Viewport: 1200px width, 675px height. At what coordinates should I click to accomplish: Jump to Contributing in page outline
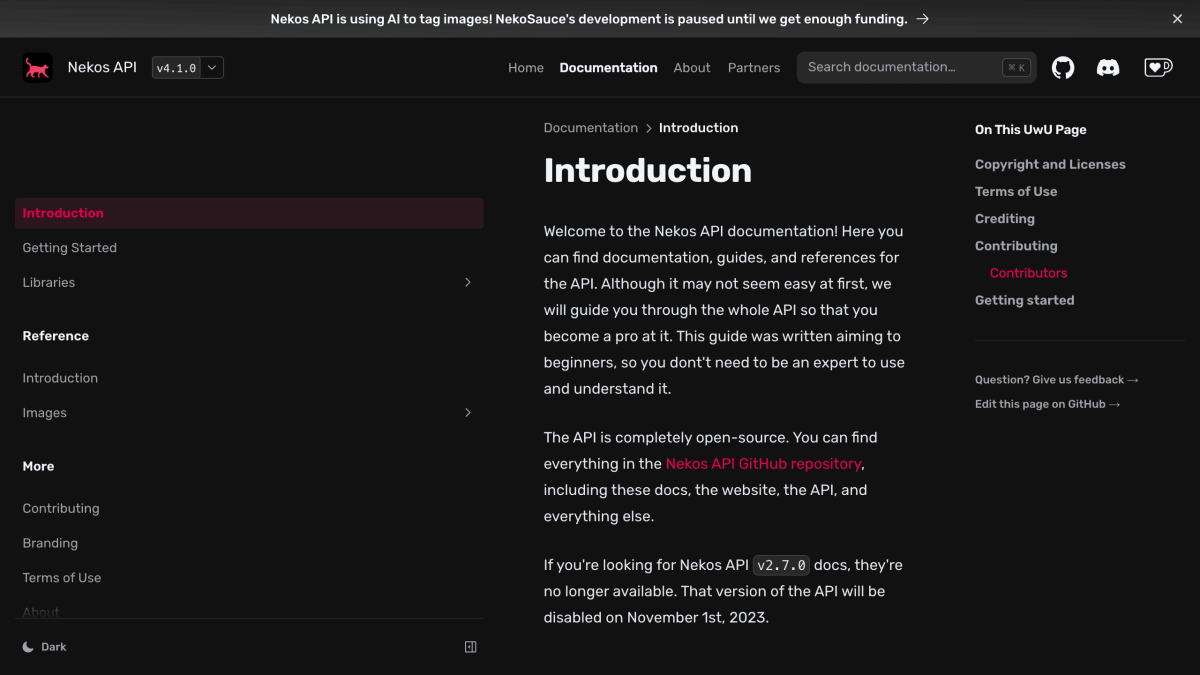click(x=1016, y=246)
